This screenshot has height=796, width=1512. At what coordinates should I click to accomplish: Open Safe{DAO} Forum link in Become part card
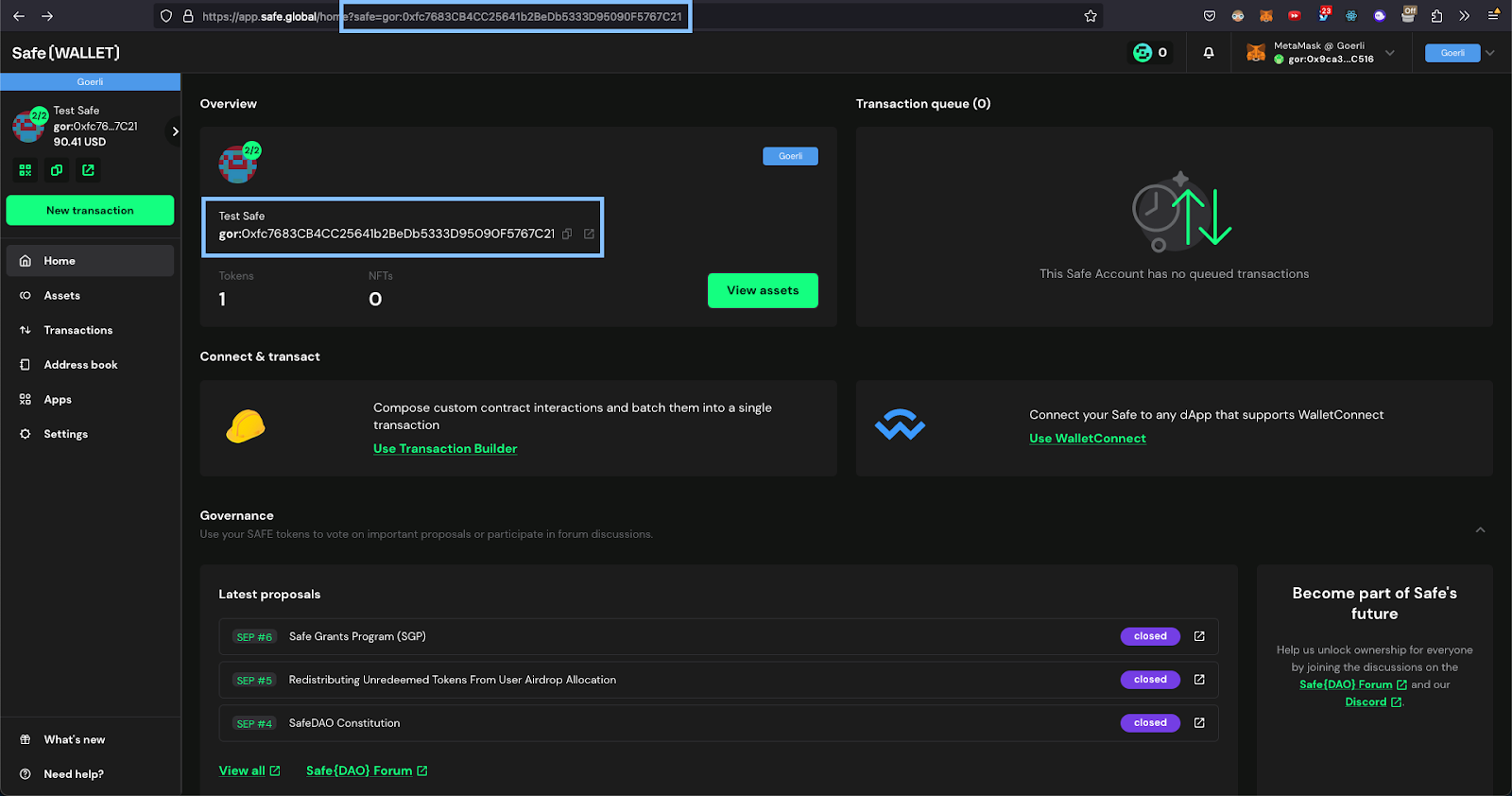coord(1353,684)
